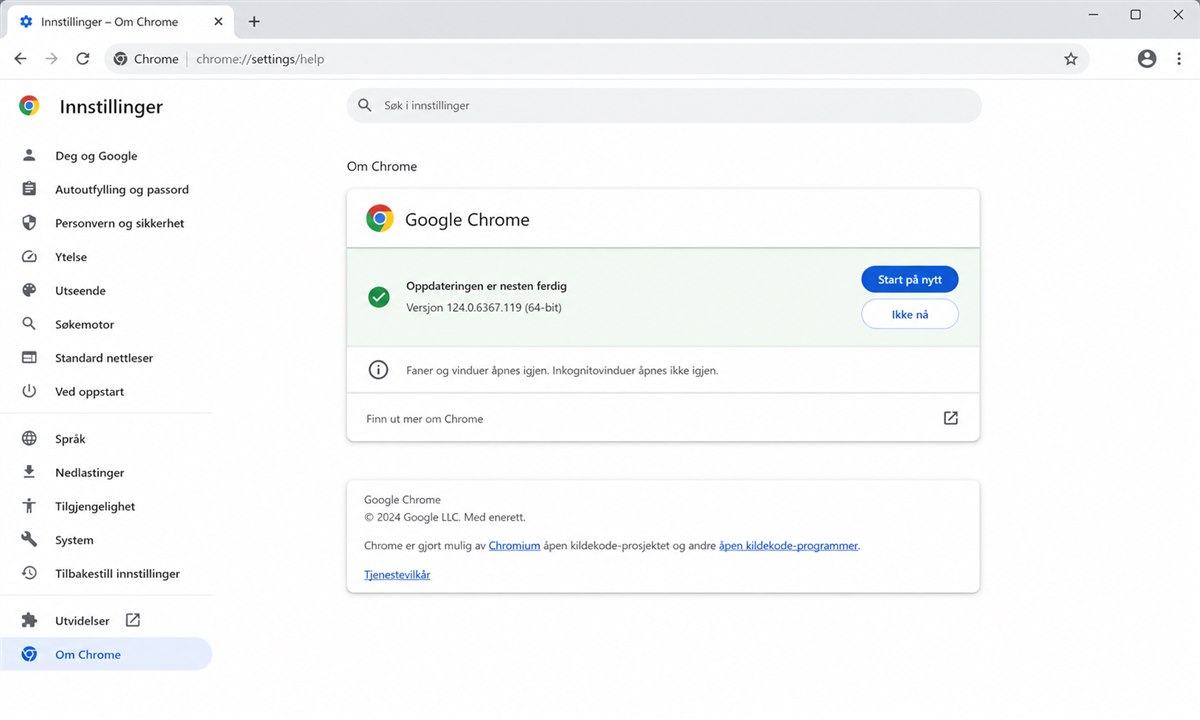Open the Chromium link
1200x720 pixels.
coord(514,546)
